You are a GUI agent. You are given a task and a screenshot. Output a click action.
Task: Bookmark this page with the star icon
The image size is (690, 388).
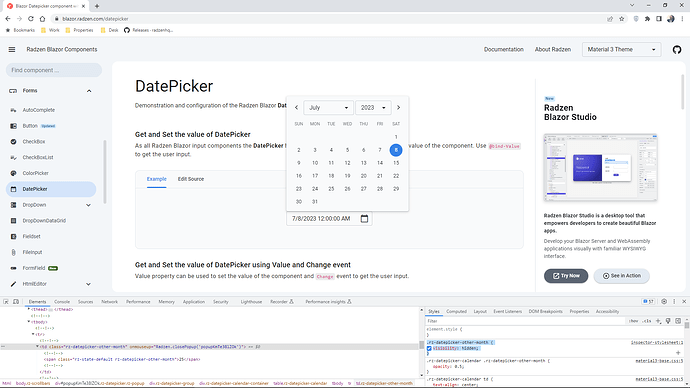point(621,19)
